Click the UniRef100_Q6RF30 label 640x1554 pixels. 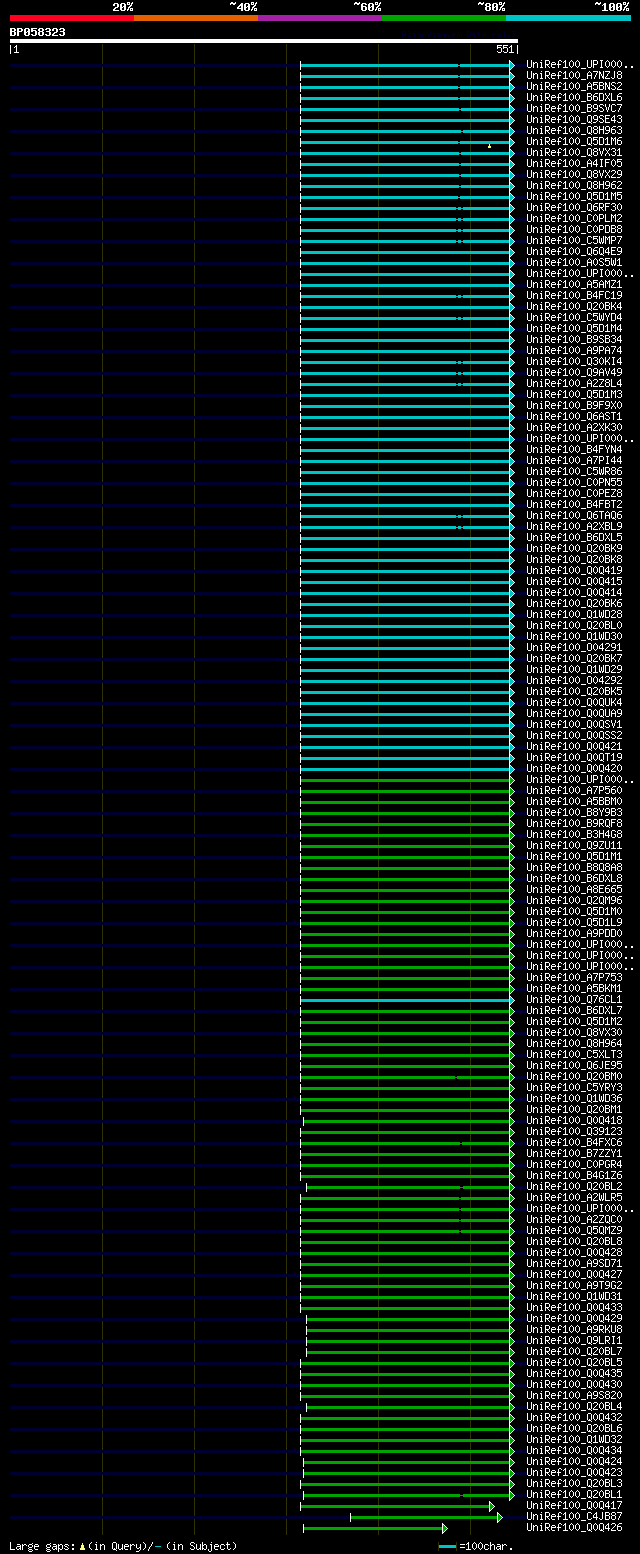tap(574, 207)
